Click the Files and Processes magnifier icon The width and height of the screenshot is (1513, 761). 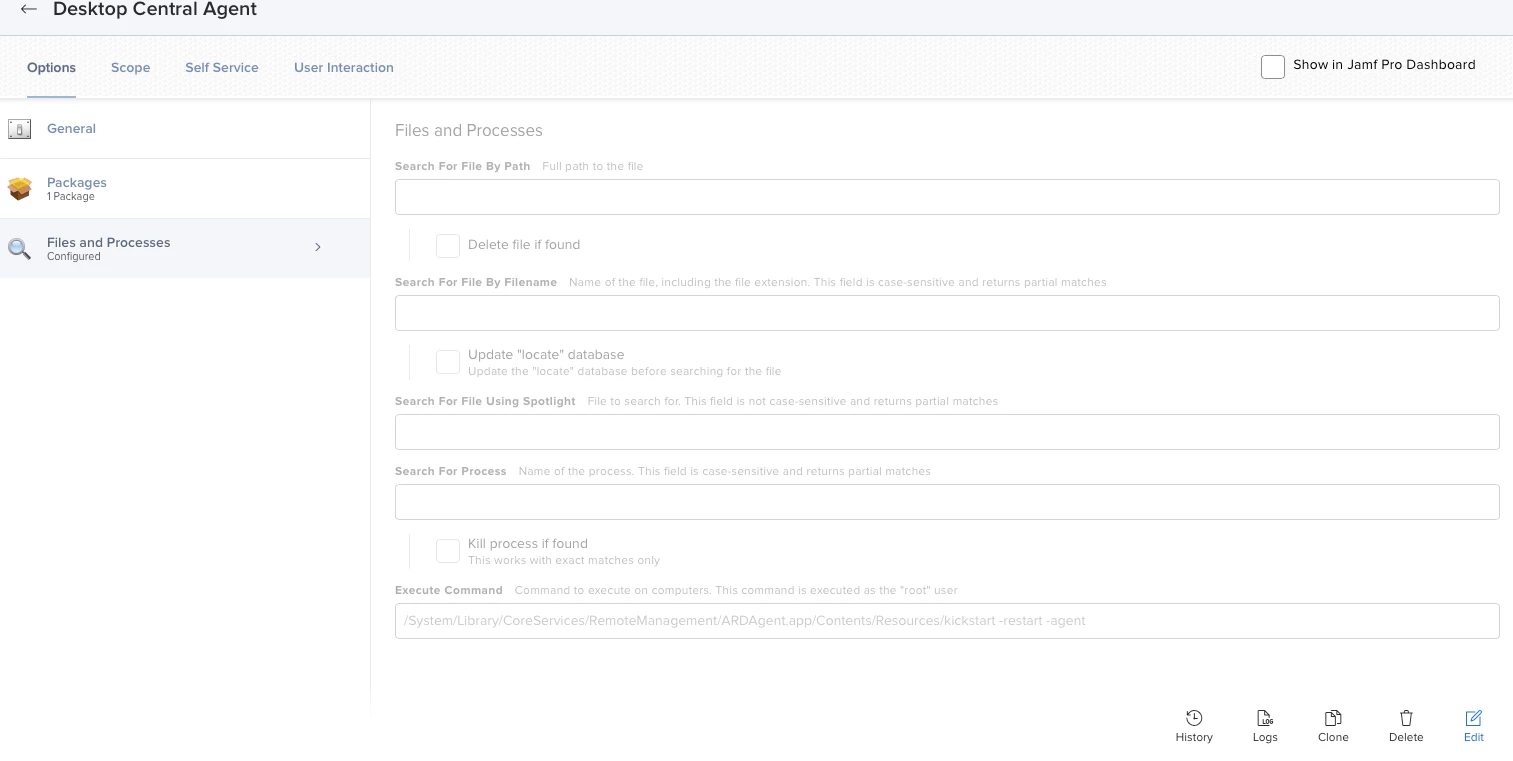[19, 248]
